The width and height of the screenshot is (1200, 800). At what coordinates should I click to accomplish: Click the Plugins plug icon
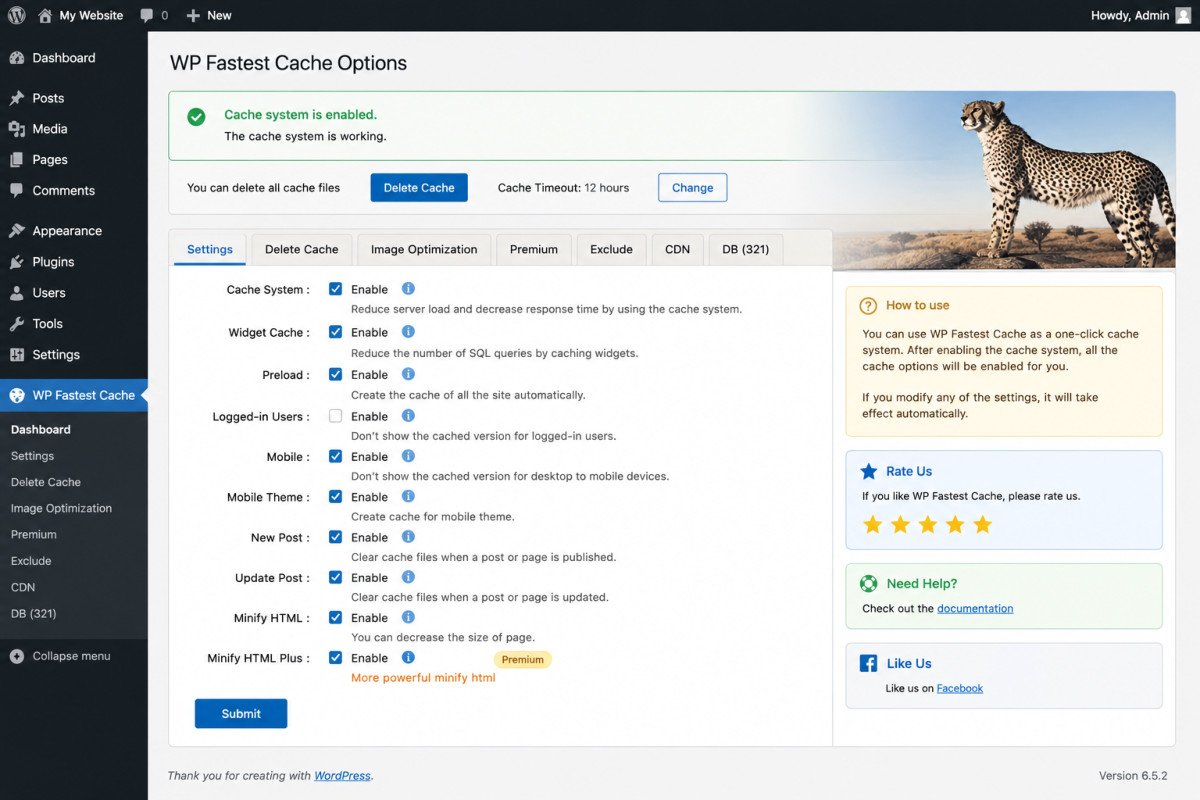17,262
